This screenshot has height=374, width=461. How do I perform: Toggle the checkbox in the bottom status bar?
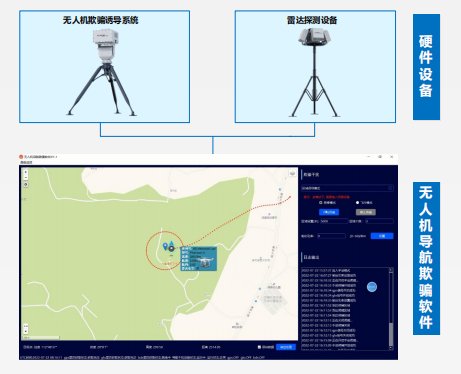[x=259, y=347]
